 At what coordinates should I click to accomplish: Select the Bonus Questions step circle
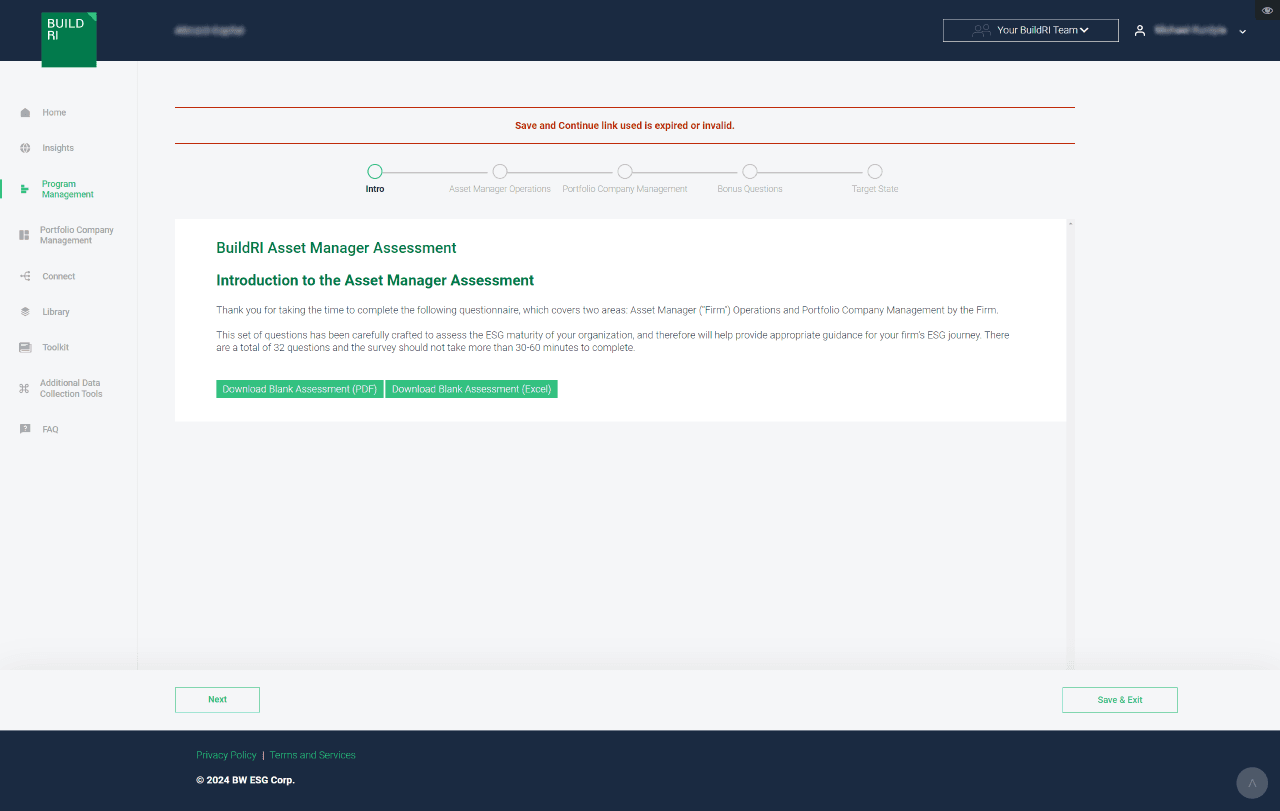(x=750, y=172)
